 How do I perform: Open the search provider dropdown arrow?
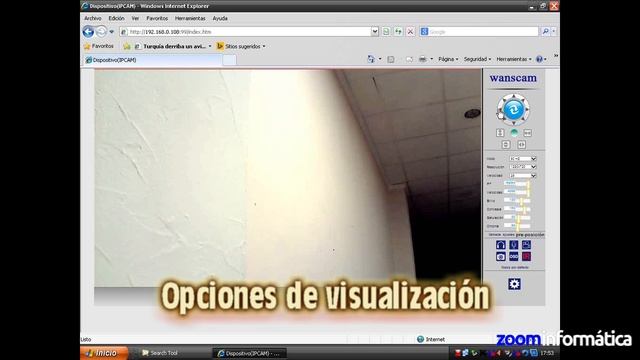(x=554, y=31)
